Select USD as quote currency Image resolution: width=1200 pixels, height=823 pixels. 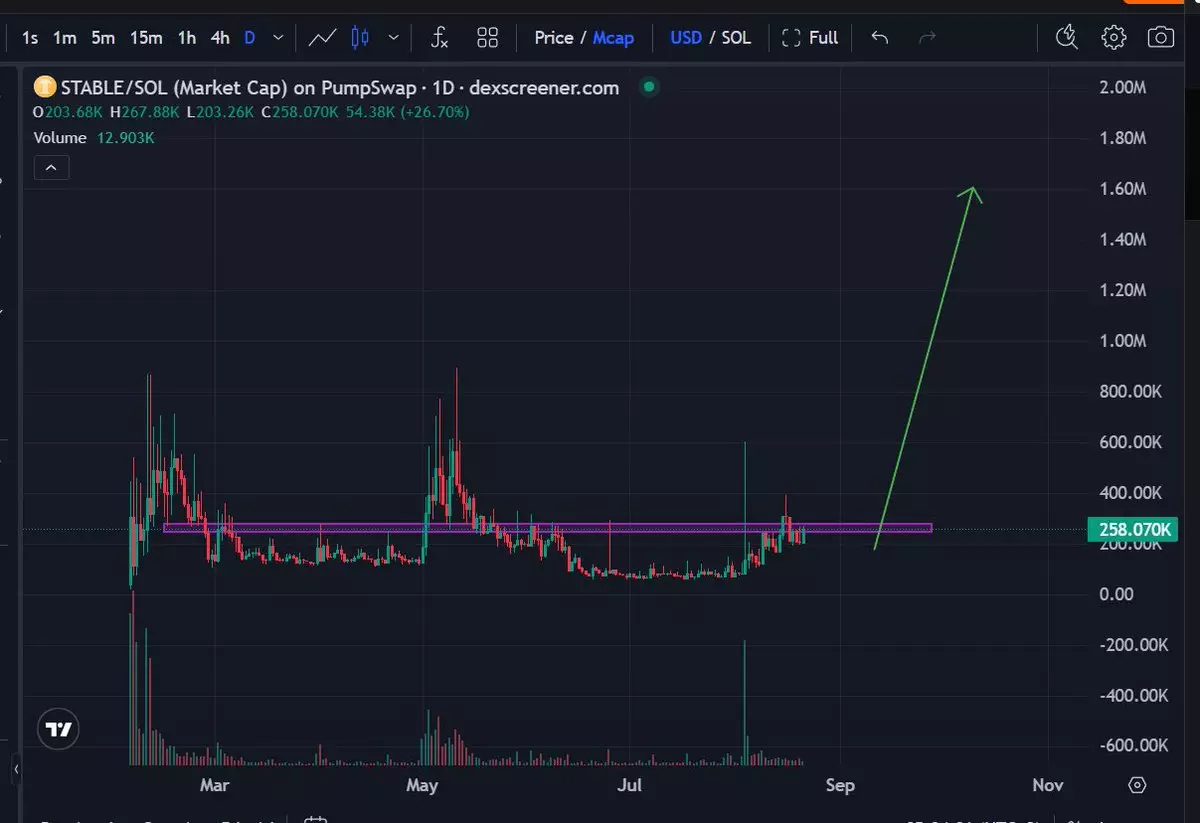point(686,38)
